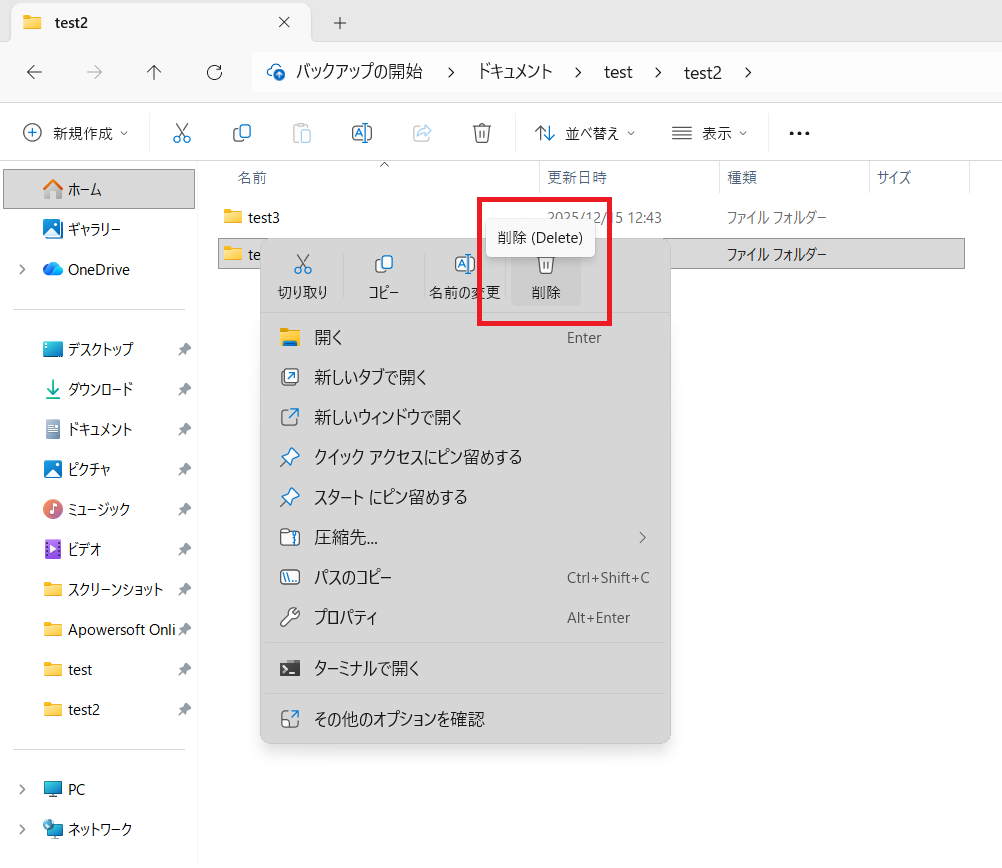Screen dimensions: 1002x868
Task: Click the cloud backup icon in address bar
Action: [275, 72]
